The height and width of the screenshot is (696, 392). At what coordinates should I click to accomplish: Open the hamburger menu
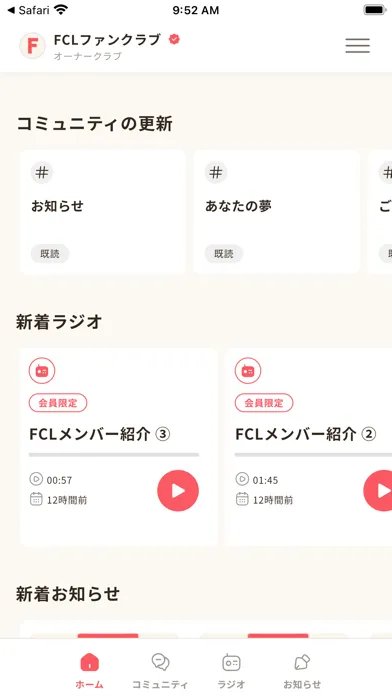point(357,46)
